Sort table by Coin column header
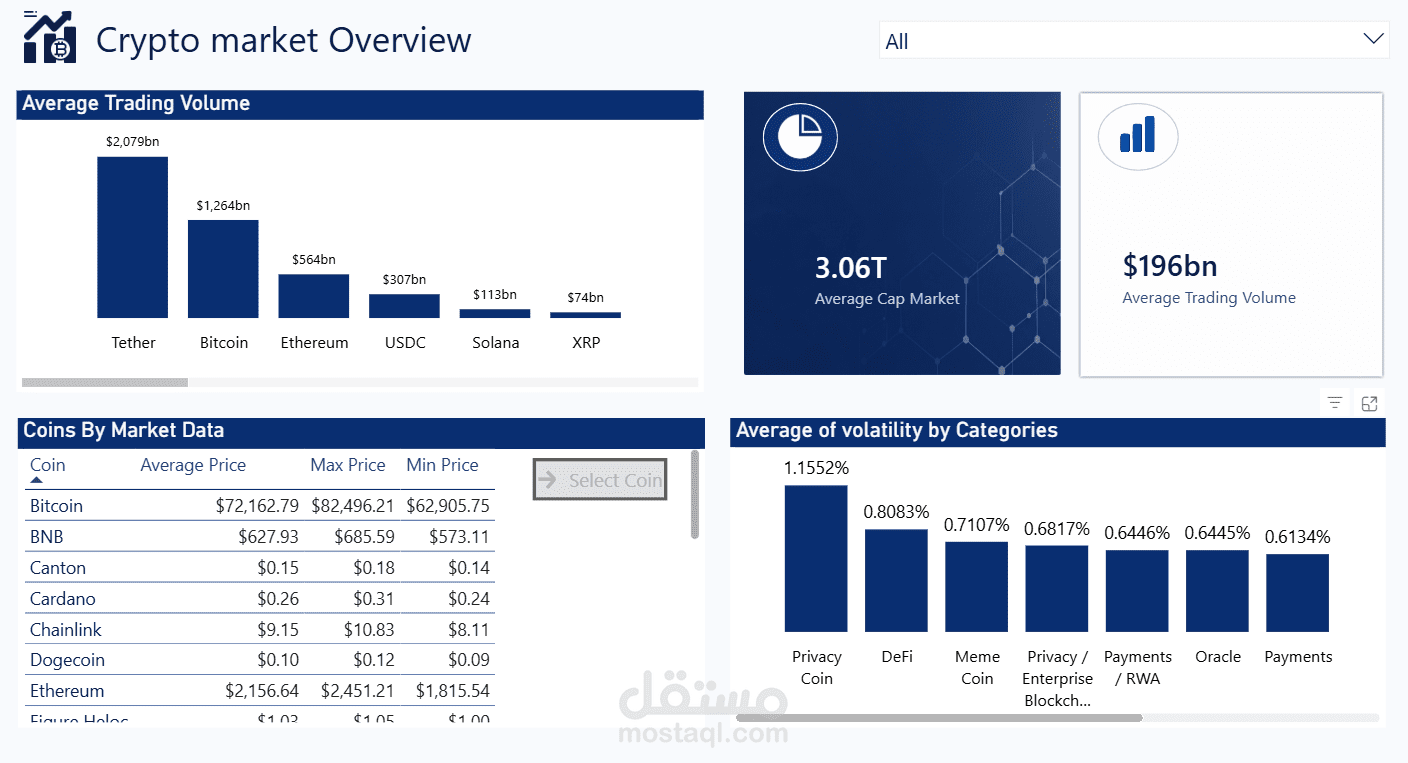 (x=47, y=465)
